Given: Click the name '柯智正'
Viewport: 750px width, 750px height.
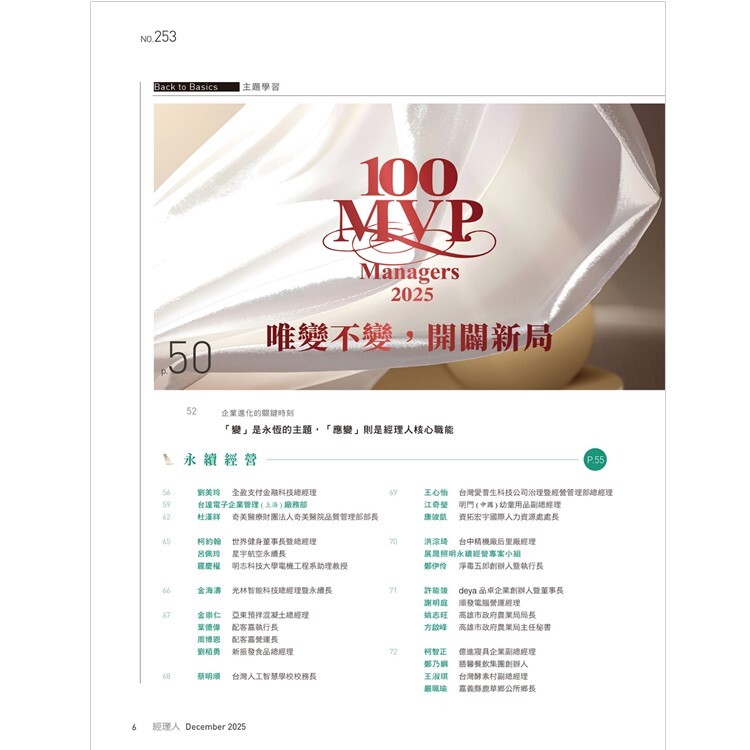Looking at the screenshot, I should 435,652.
